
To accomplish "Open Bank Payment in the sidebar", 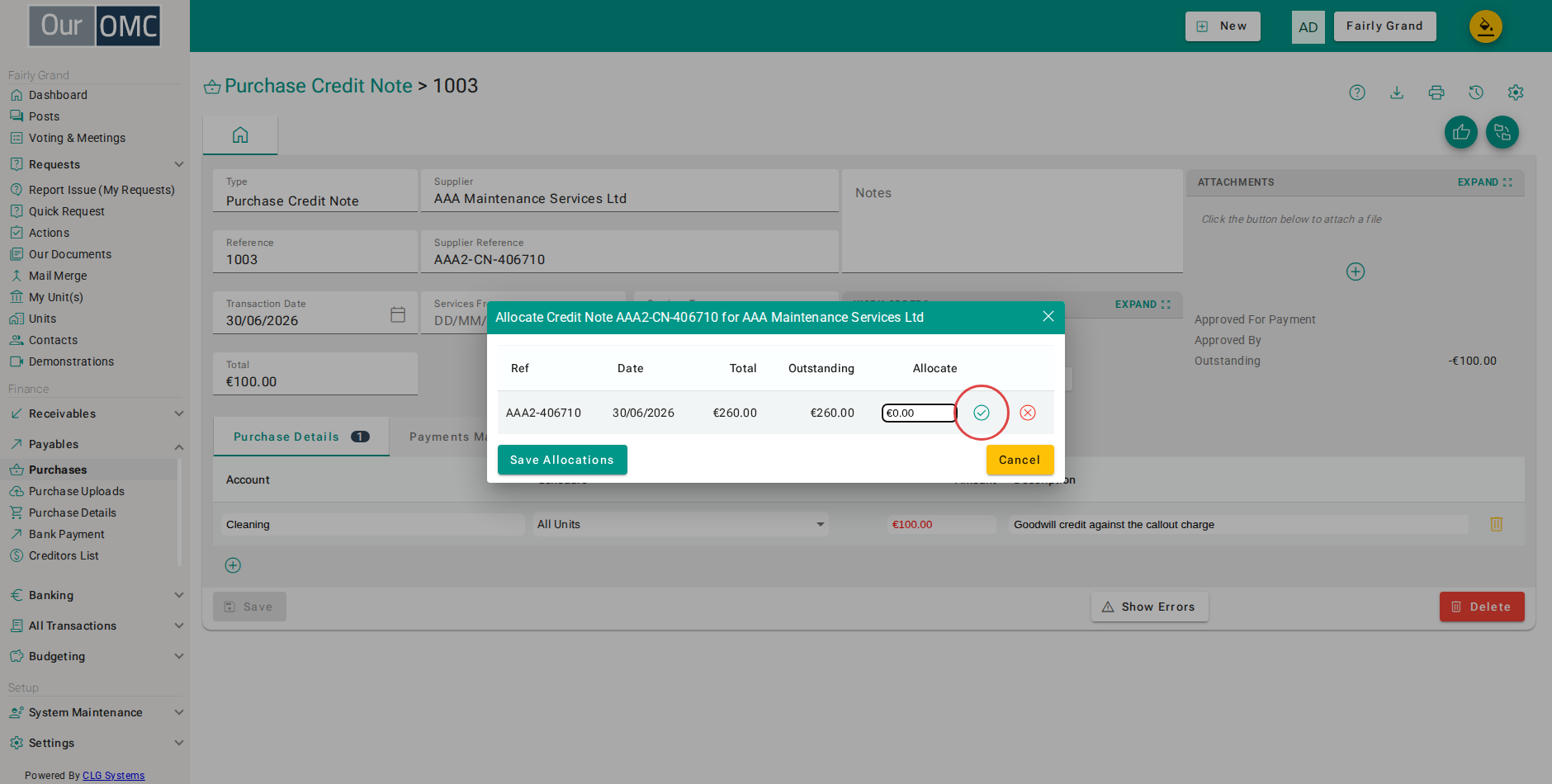I will (x=66, y=534).
